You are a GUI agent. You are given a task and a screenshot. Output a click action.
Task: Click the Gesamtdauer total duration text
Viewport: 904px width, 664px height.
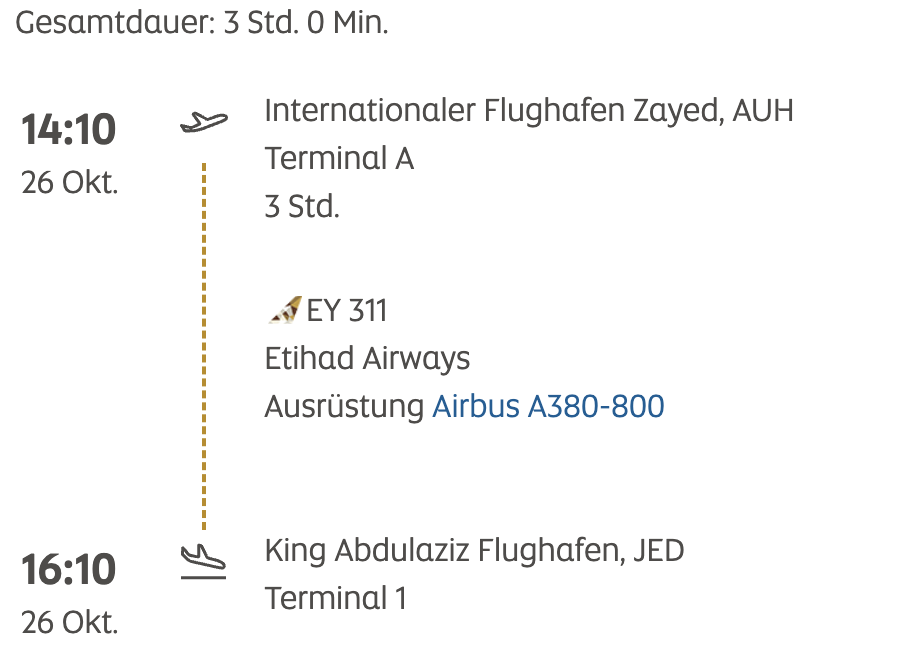coord(202,22)
